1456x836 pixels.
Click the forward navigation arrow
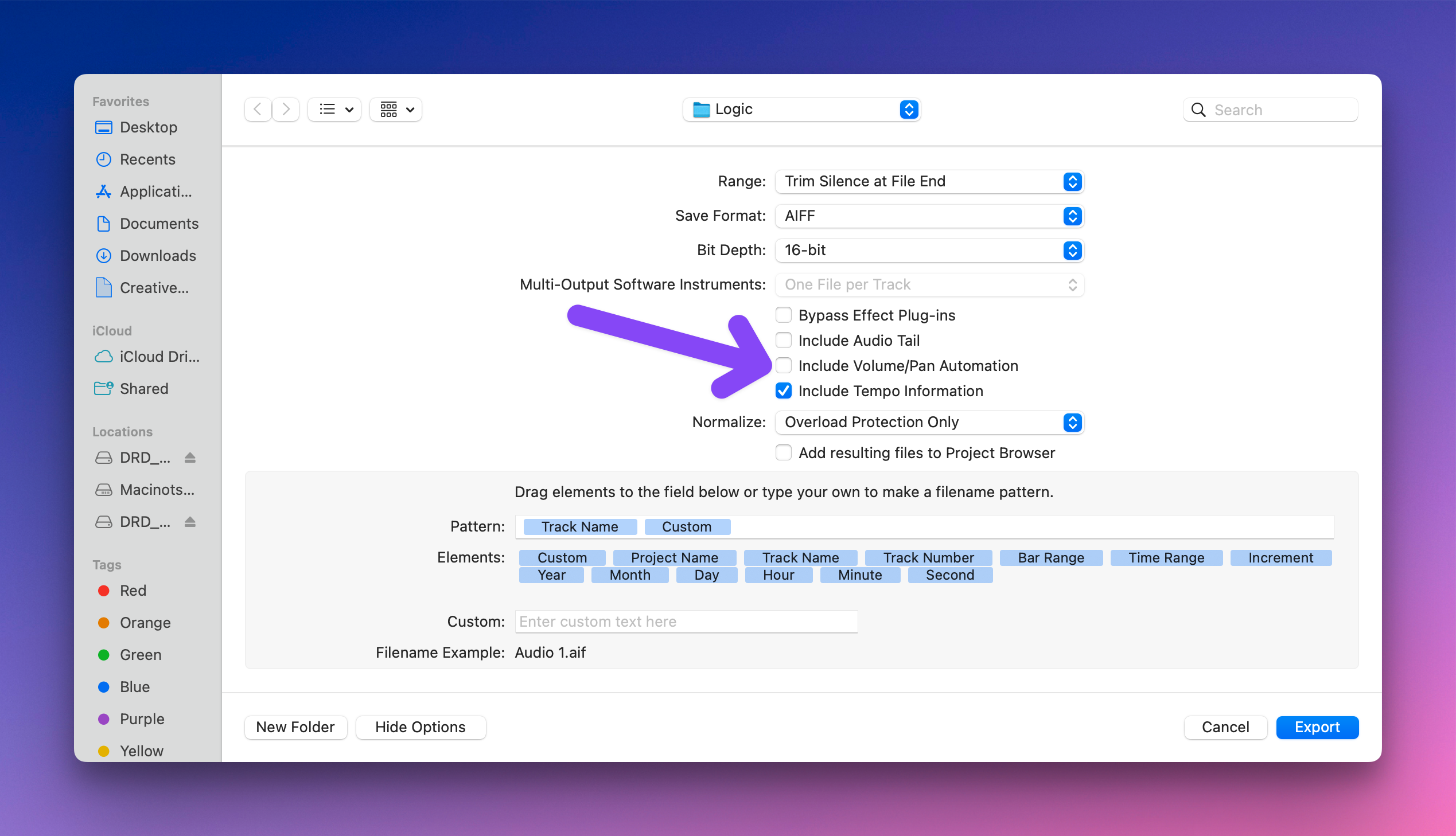coord(286,109)
